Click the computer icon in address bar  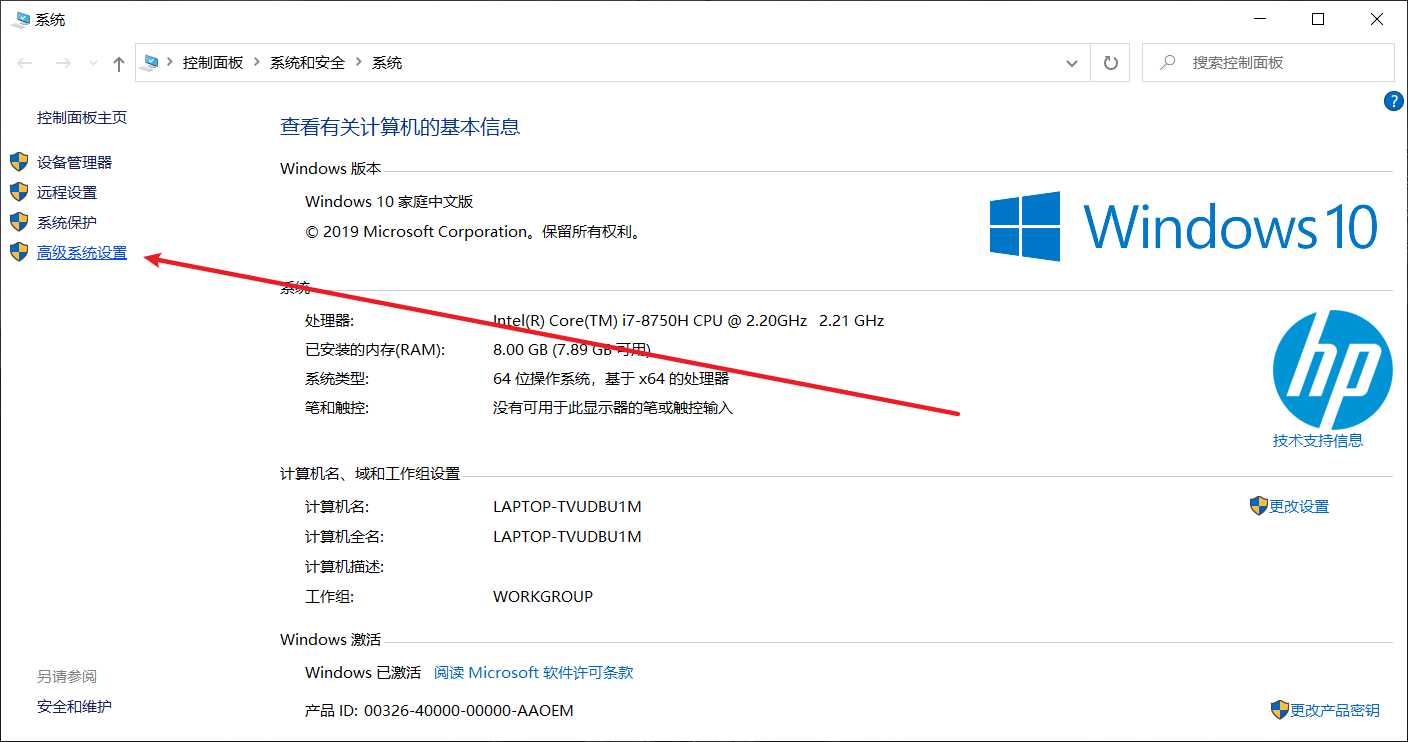(151, 62)
